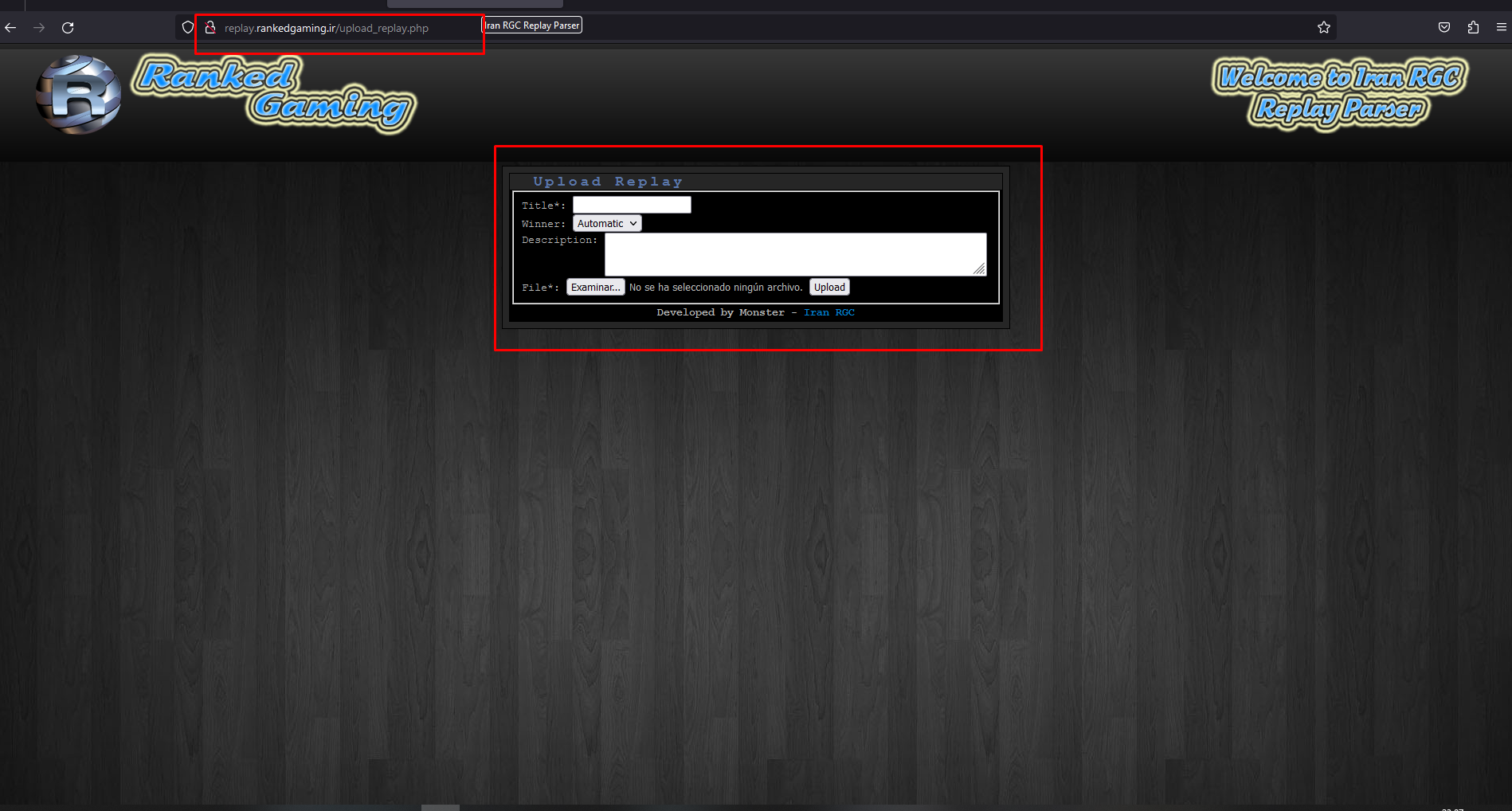Click the browser forward arrow
The image size is (1512, 811).
tap(39, 28)
